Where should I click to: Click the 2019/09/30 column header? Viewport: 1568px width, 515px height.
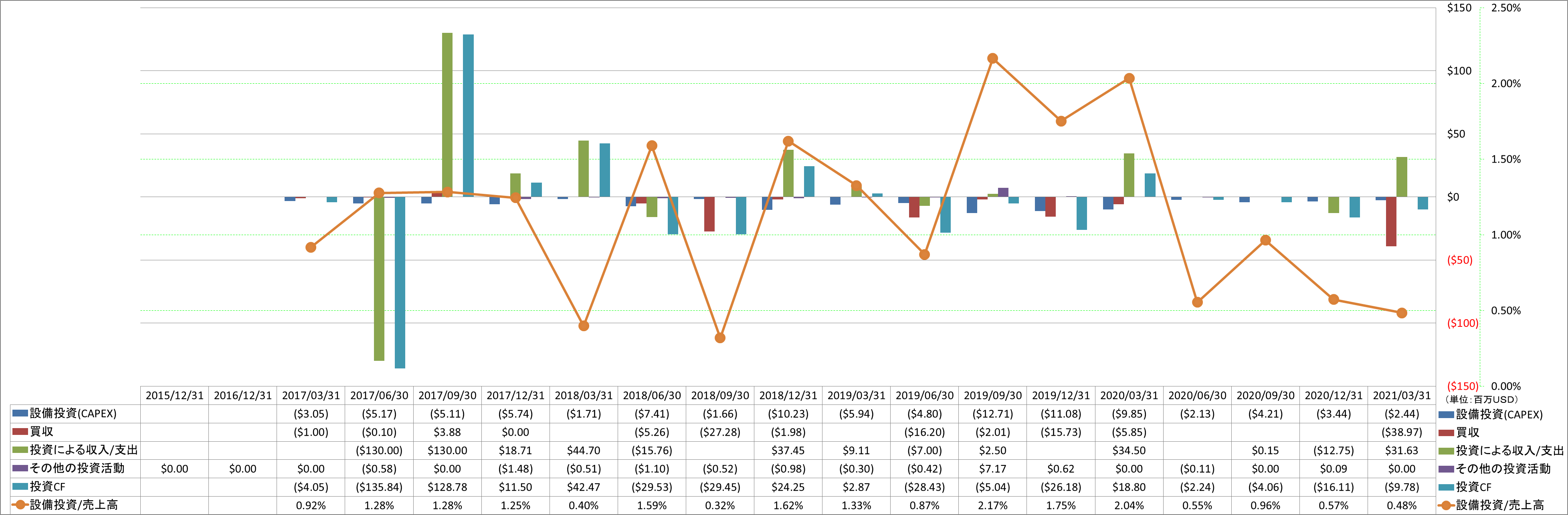993,395
